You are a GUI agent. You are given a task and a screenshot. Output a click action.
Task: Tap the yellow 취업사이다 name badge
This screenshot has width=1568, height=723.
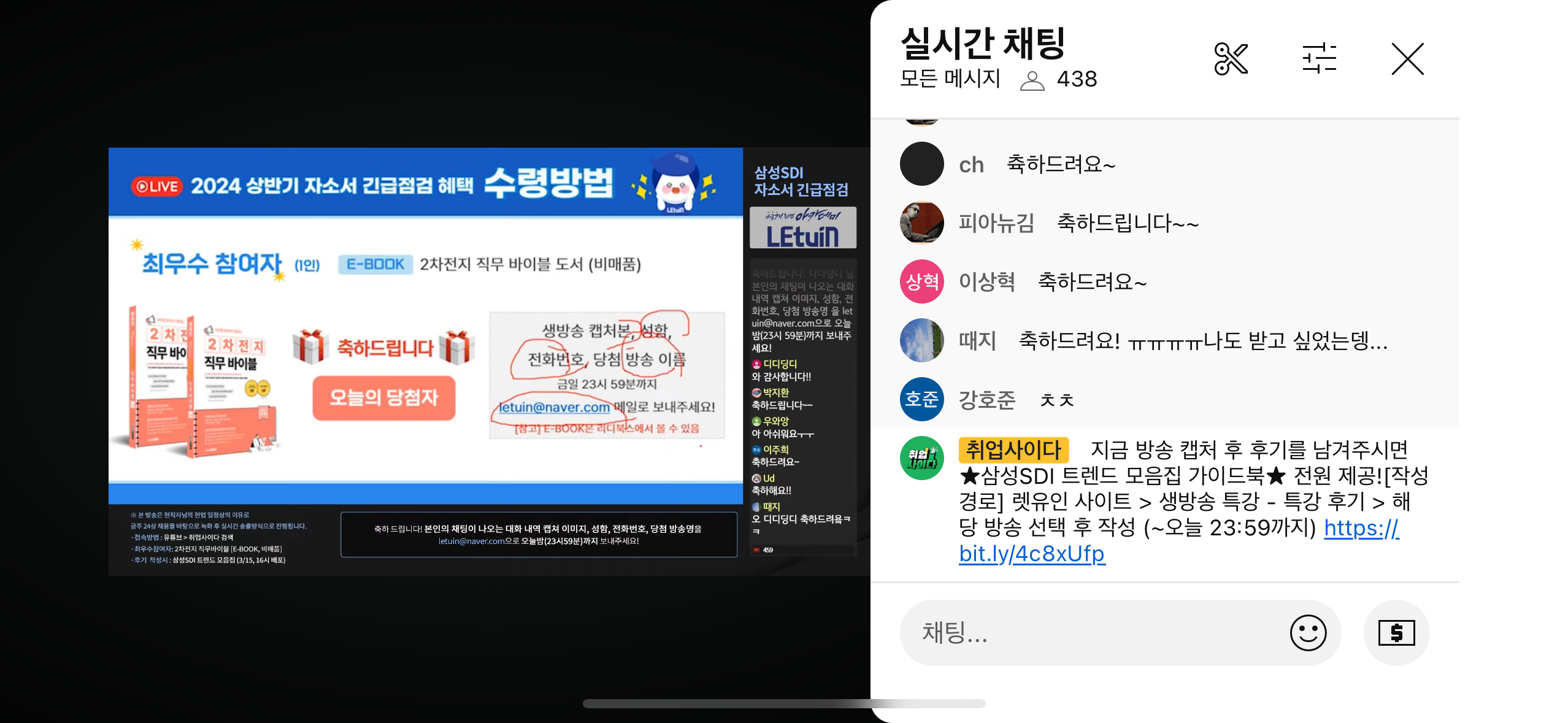click(x=1013, y=450)
